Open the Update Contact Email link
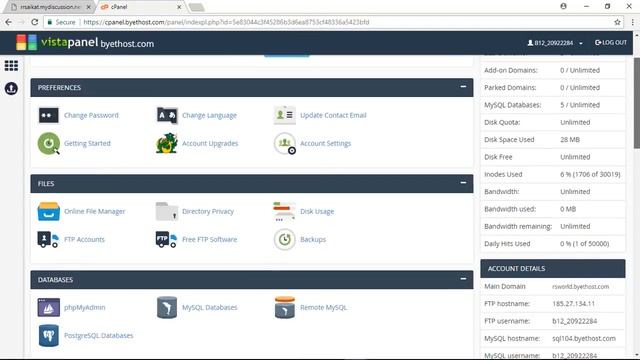 tap(333, 116)
